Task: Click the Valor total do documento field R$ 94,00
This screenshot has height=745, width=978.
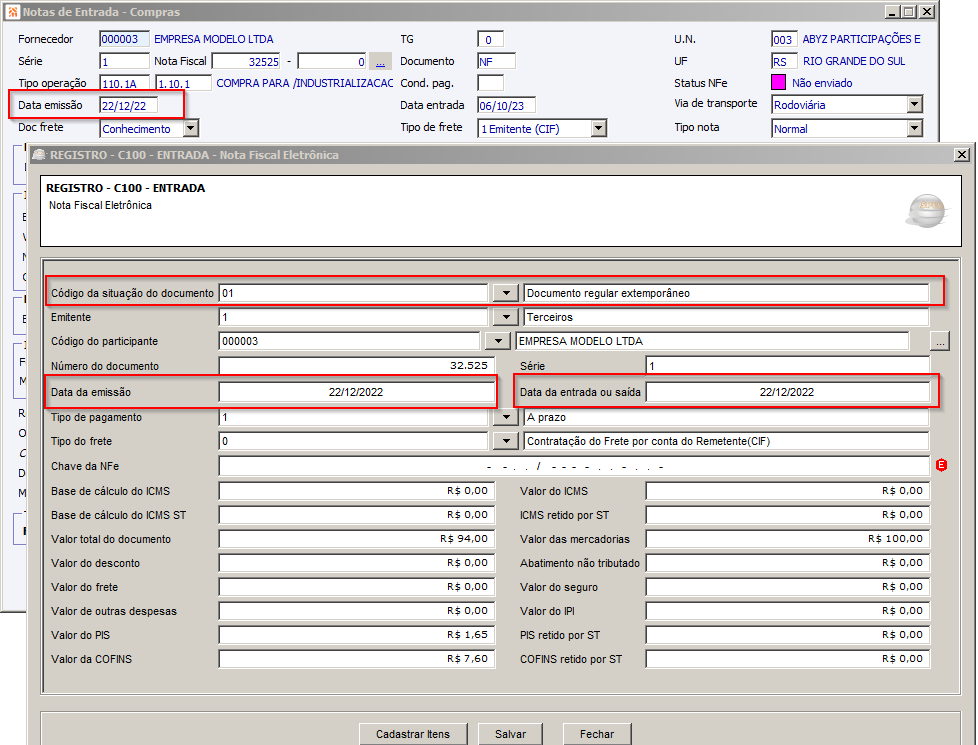Action: [x=357, y=538]
